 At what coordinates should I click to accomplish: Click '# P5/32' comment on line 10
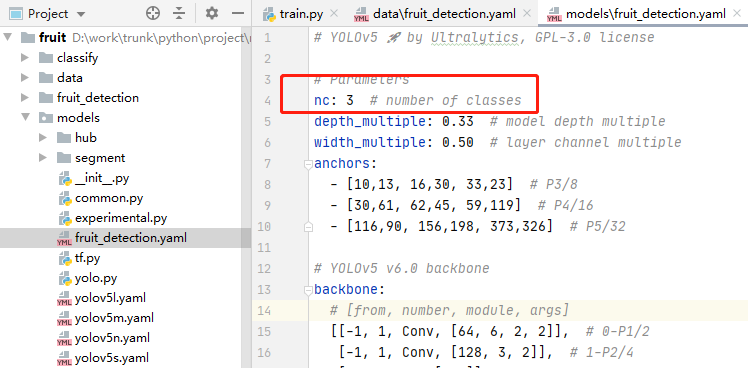pos(597,227)
